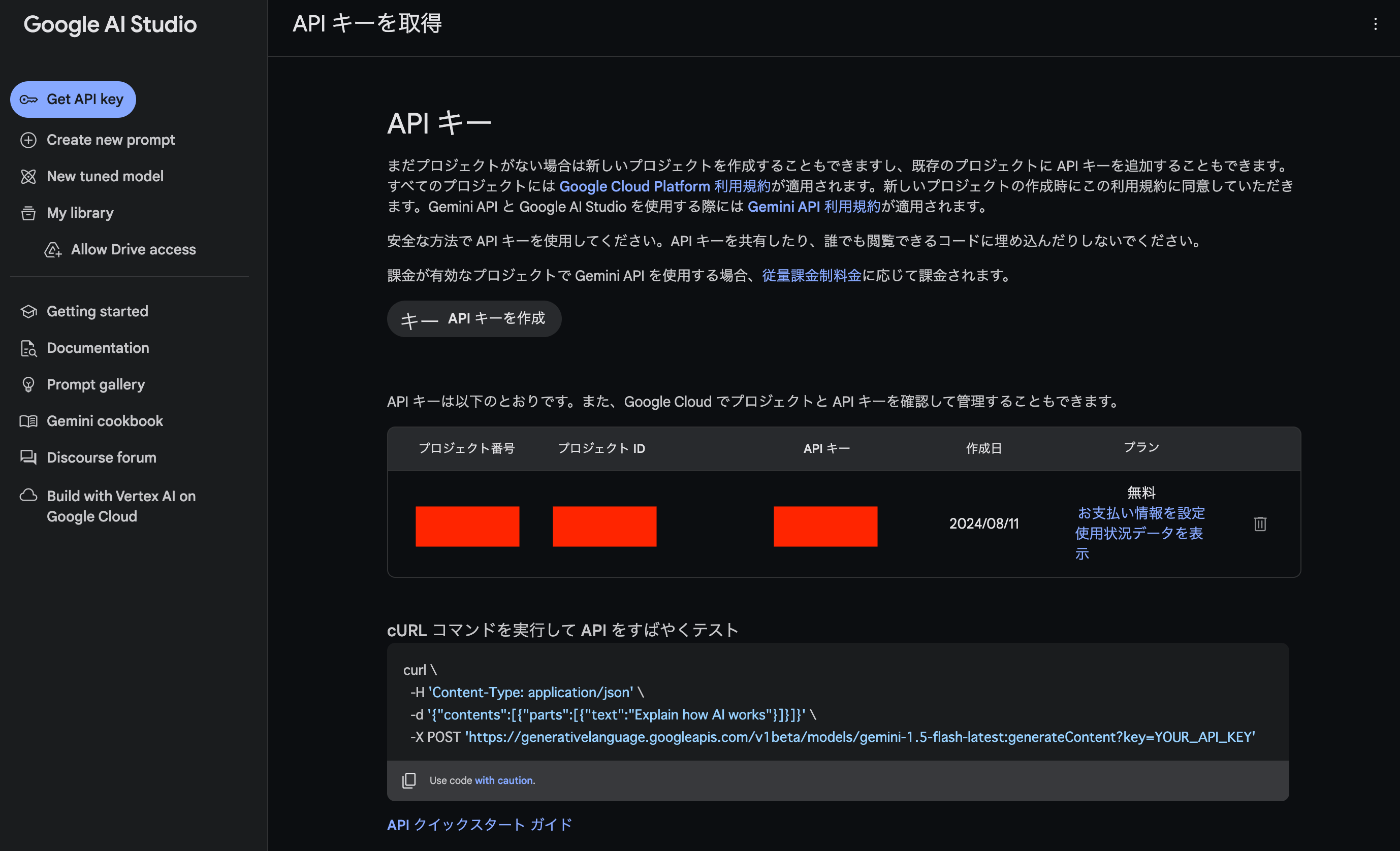This screenshot has height=851, width=1400.
Task: Click the プロジェクト番号 column header
Action: click(467, 449)
